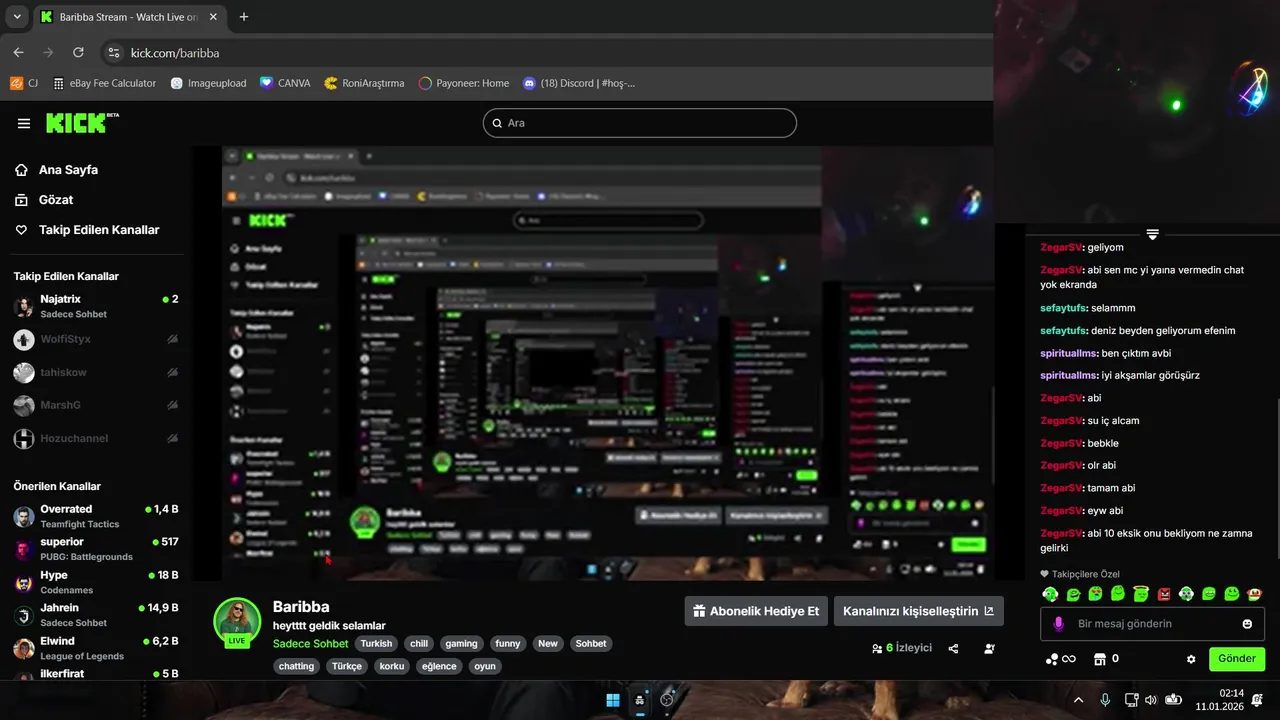Viewport: 1280px width, 720px height.
Task: Open Gözat in sidebar
Action: [45, 200]
